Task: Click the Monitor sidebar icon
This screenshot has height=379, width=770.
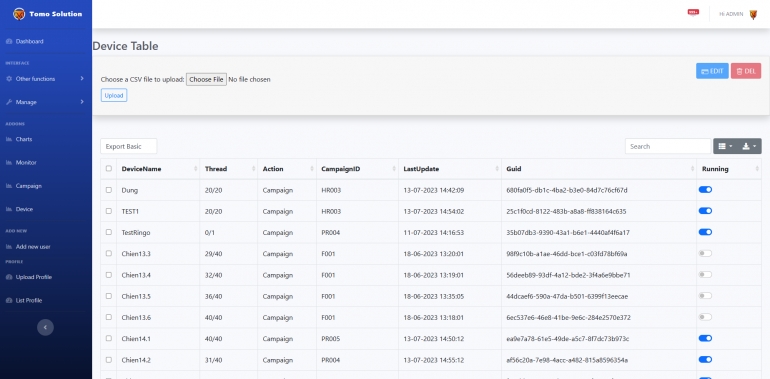Action: point(9,162)
